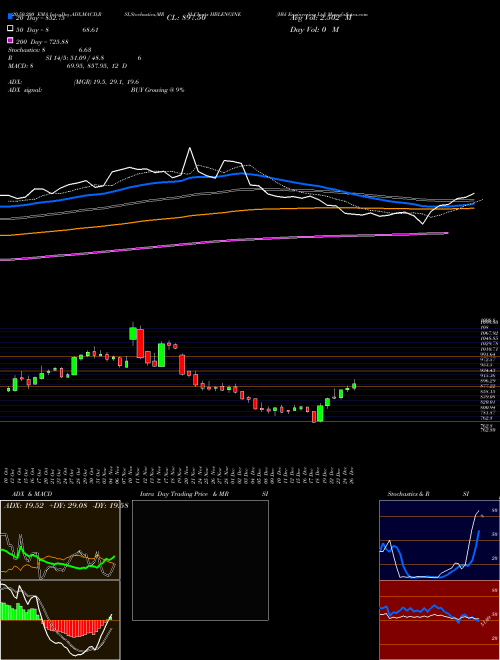The width and height of the screenshot is (500, 660).
Task: Click the 'CL: 897.50' closing price label
Action: point(186,18)
